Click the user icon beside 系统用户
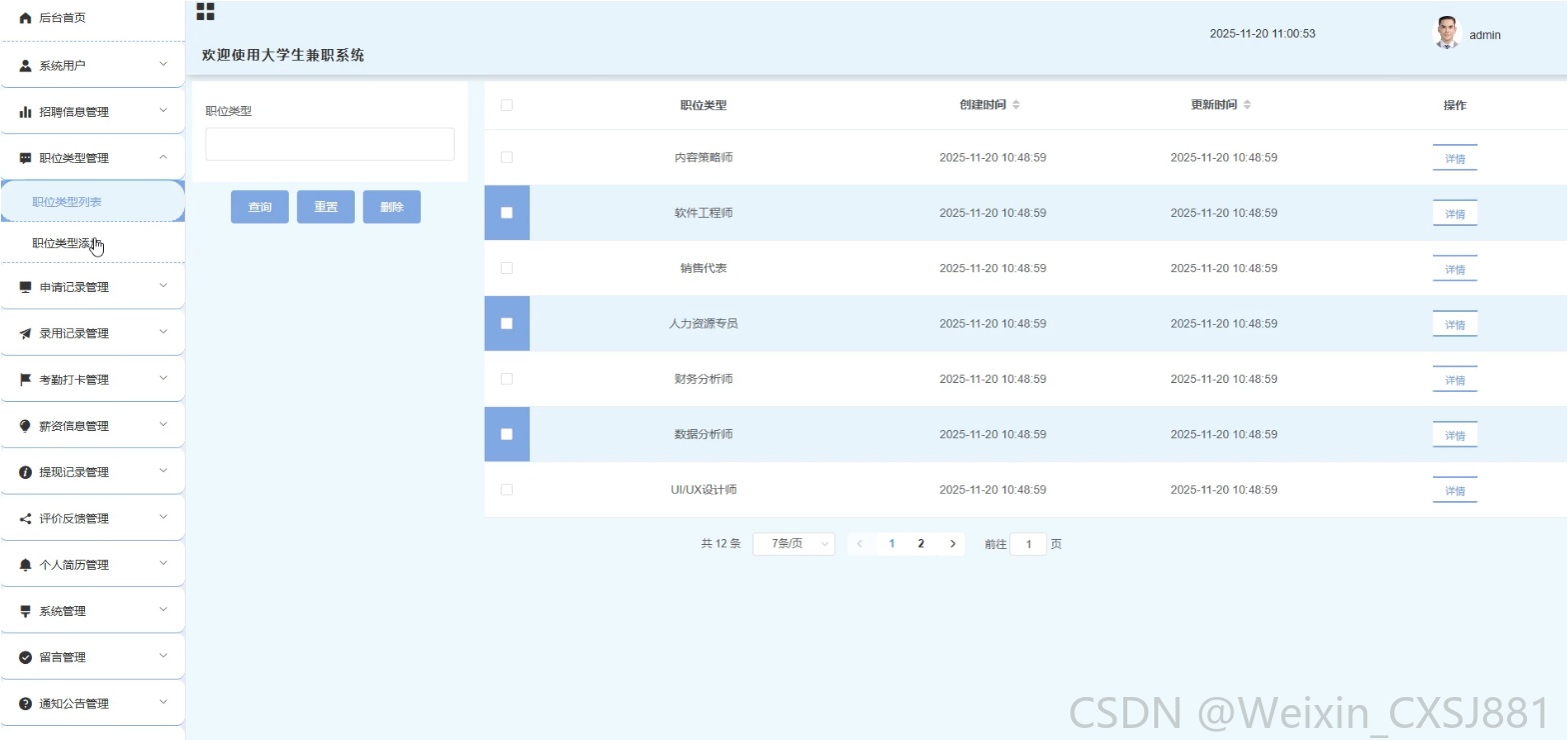The image size is (1568, 741). [26, 66]
